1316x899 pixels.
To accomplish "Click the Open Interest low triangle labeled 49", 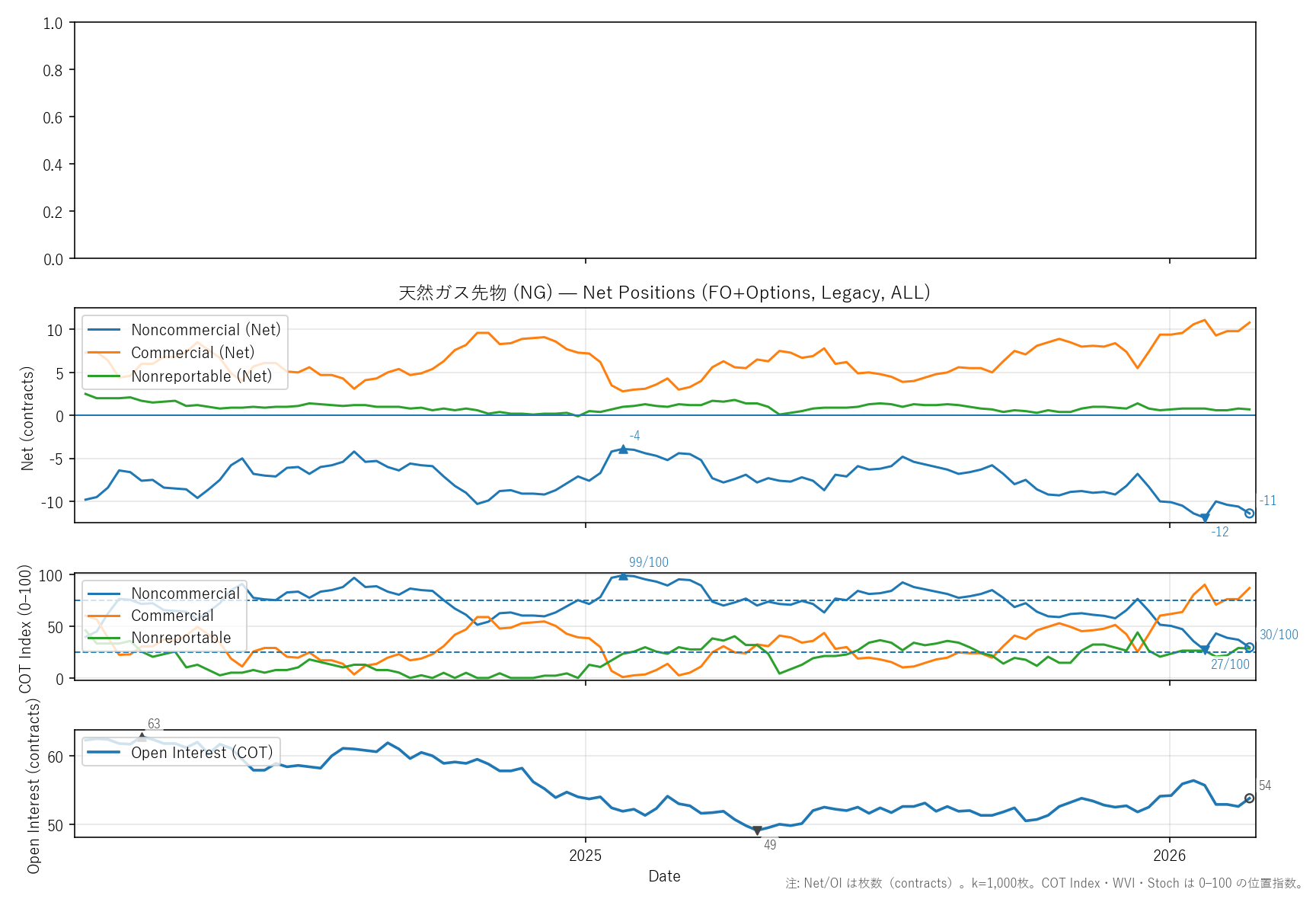I will (757, 830).
